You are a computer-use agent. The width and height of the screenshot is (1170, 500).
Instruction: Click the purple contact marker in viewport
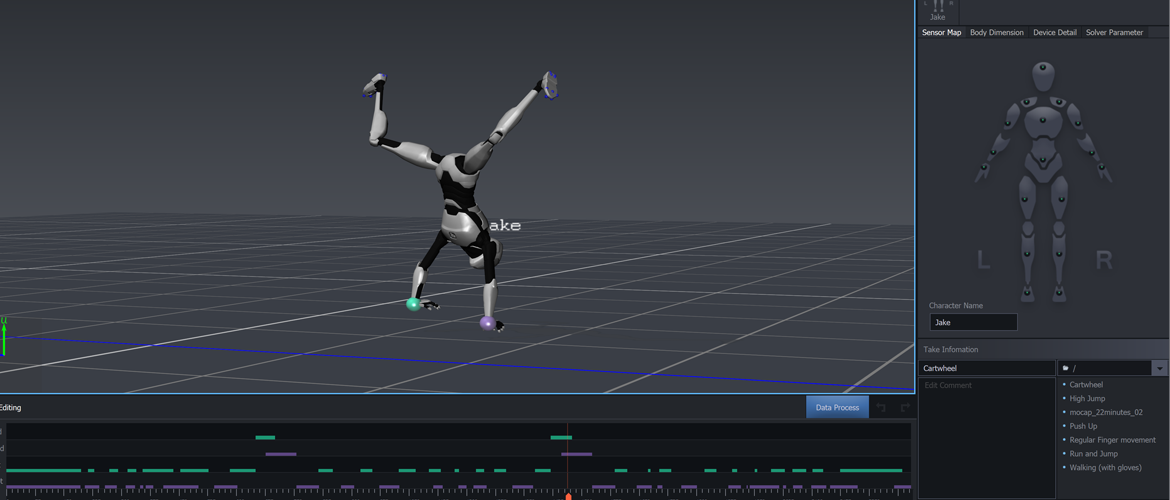(x=487, y=322)
